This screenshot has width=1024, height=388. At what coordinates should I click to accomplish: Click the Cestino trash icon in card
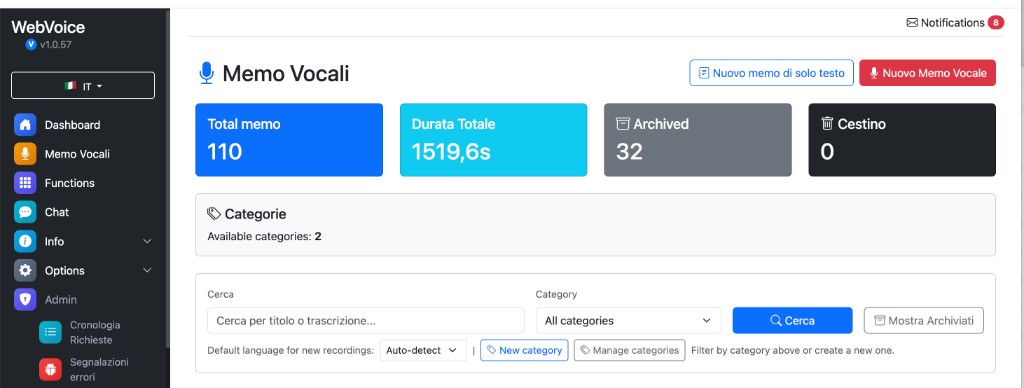point(827,123)
